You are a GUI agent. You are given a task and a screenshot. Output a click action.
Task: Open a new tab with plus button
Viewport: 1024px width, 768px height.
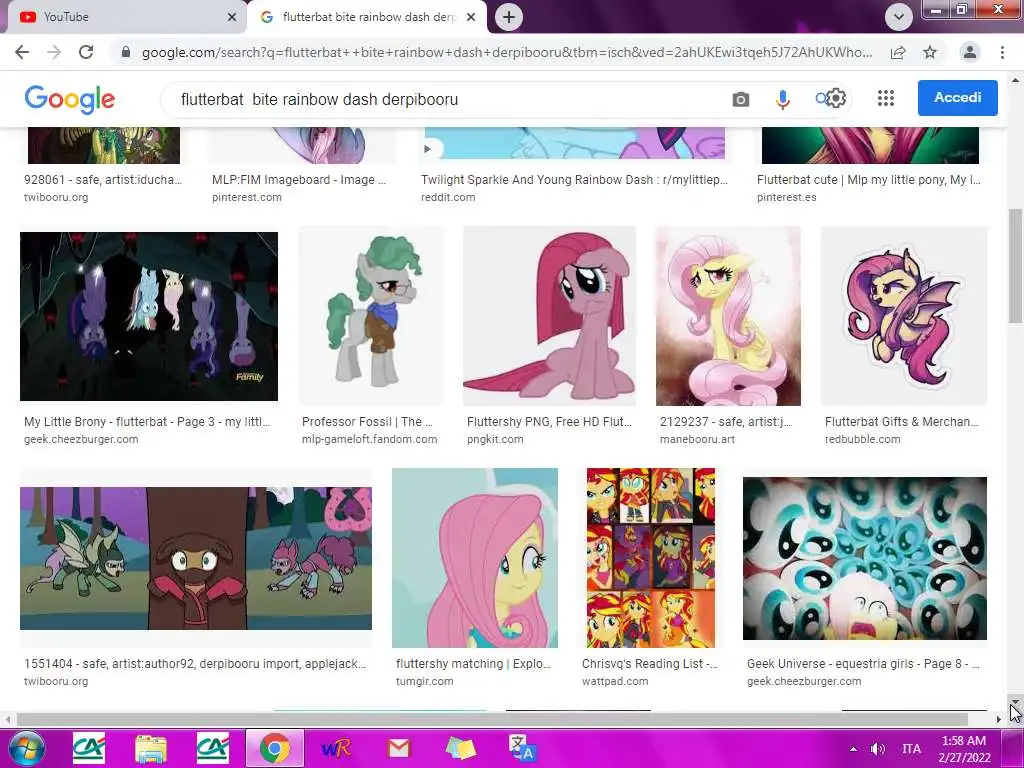[509, 17]
